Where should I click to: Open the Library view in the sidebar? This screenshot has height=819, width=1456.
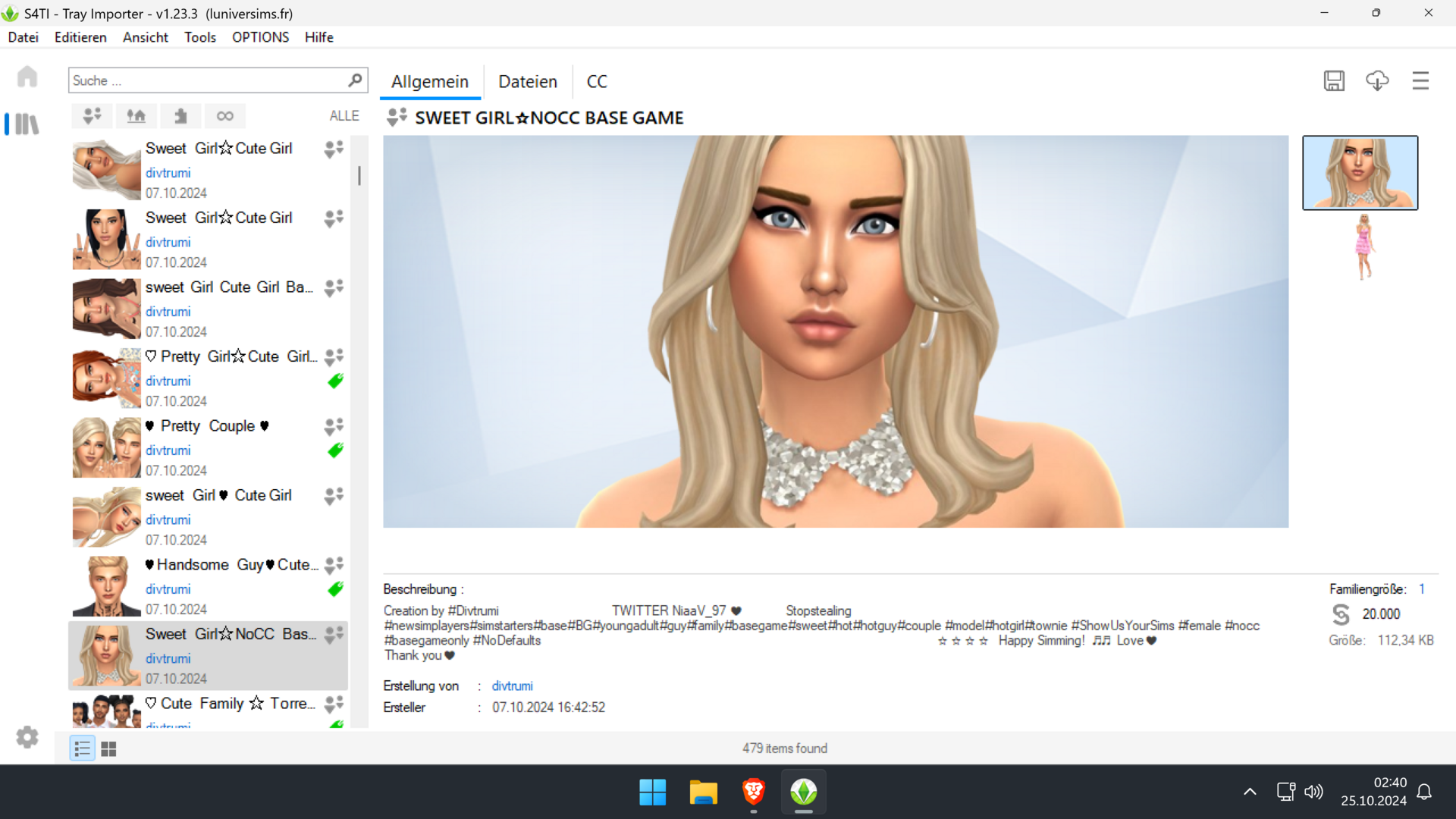(27, 124)
